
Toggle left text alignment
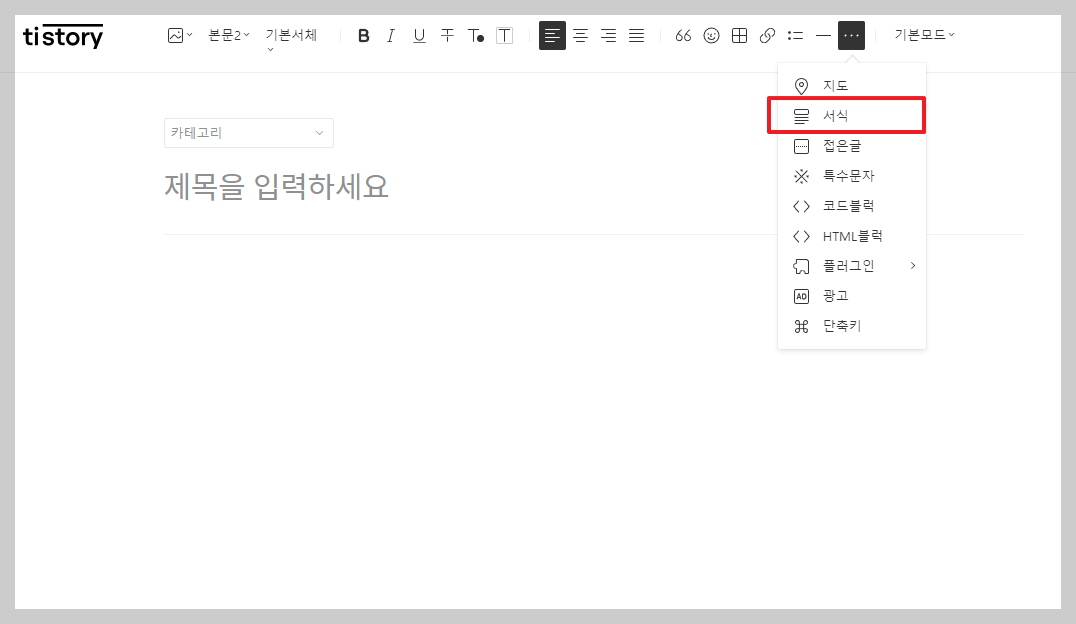552,35
